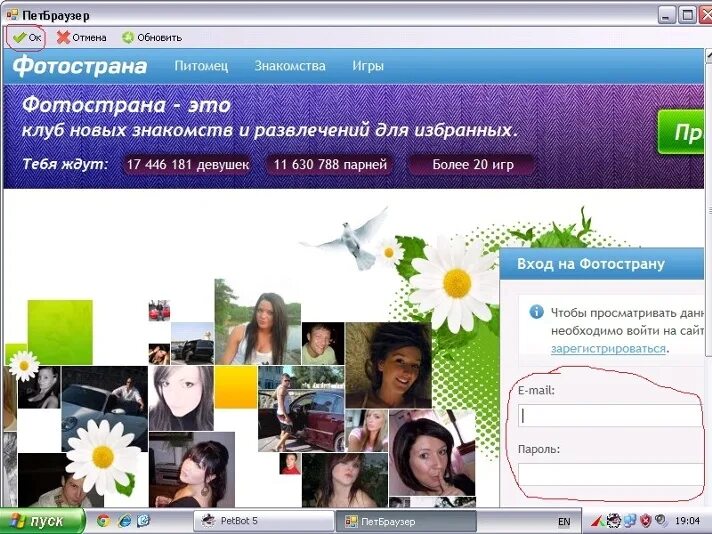This screenshot has width=712, height=534.
Task: Switch to ПетБраузер taskbar button
Action: click(x=406, y=521)
